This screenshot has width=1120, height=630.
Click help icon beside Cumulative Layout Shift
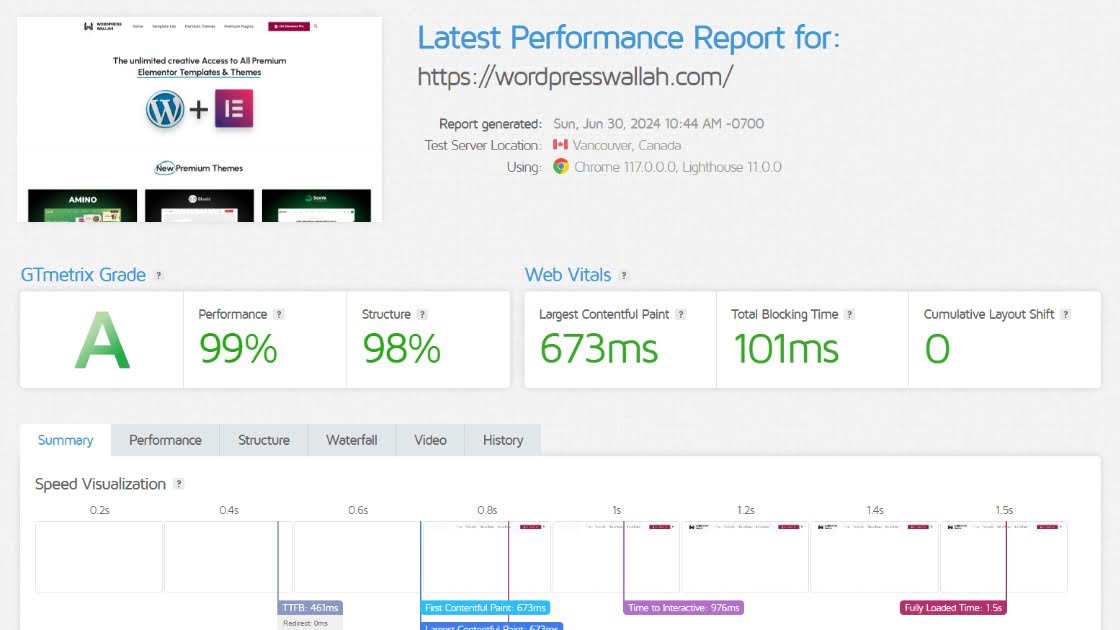[x=1066, y=314]
